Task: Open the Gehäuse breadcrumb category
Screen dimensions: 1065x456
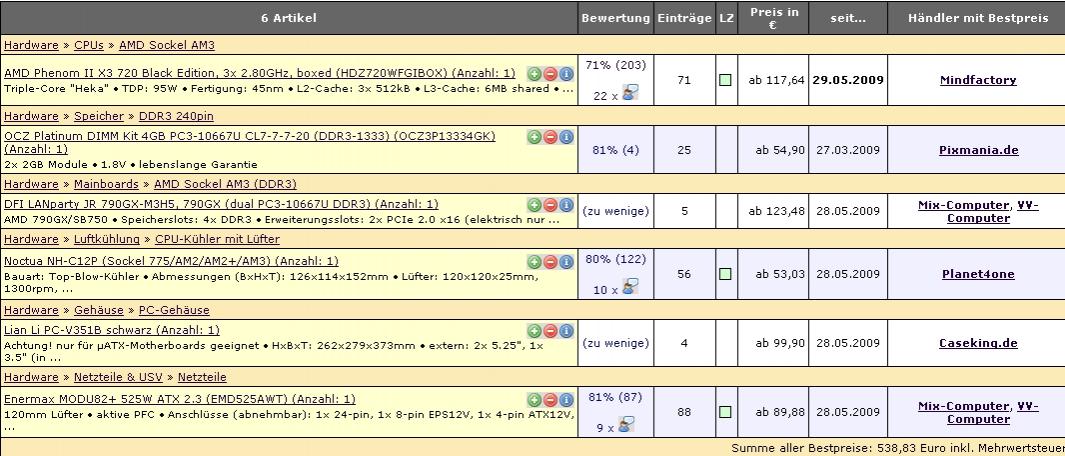Action: pos(99,310)
